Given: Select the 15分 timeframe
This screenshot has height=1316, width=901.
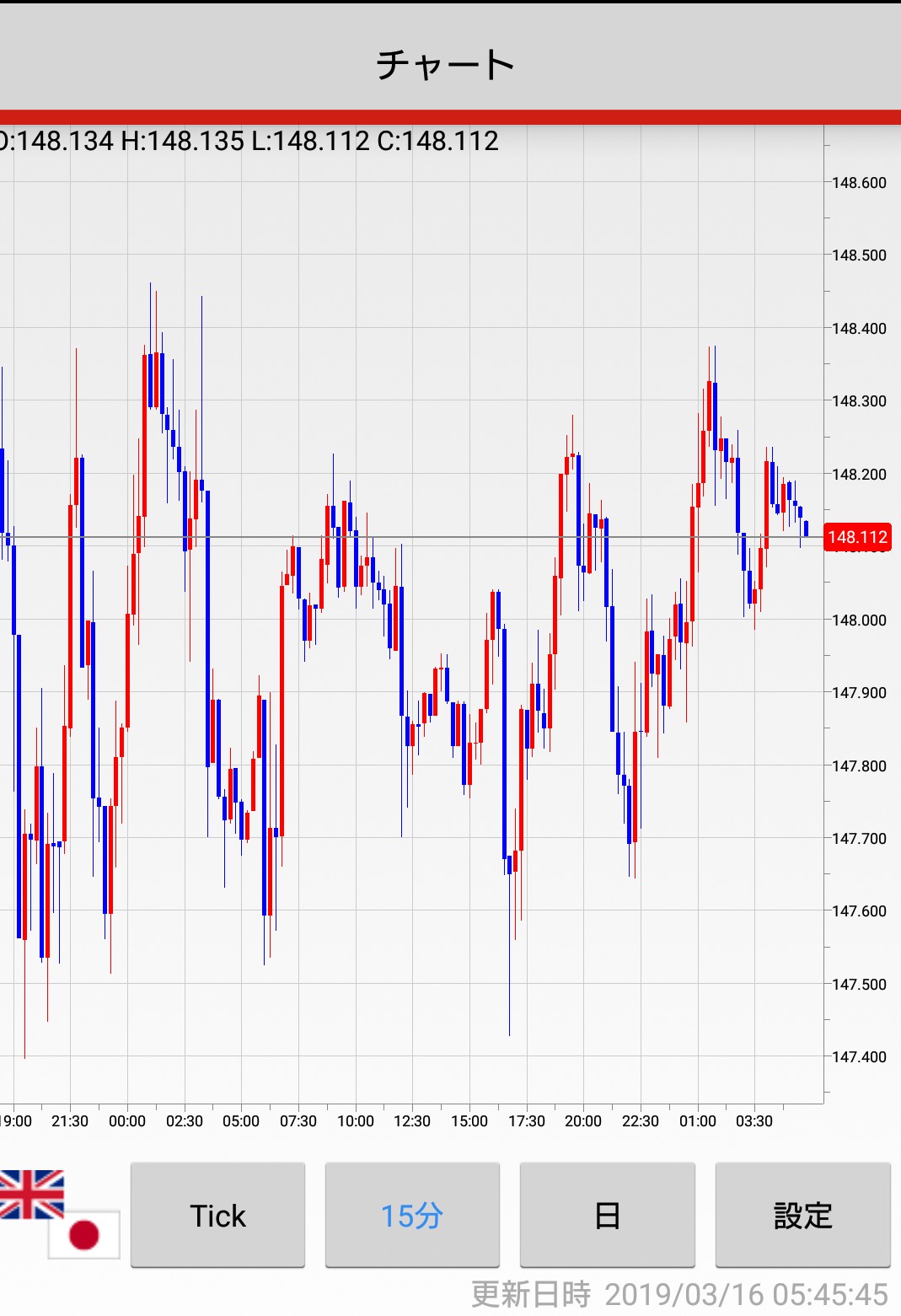Looking at the screenshot, I should (412, 1215).
